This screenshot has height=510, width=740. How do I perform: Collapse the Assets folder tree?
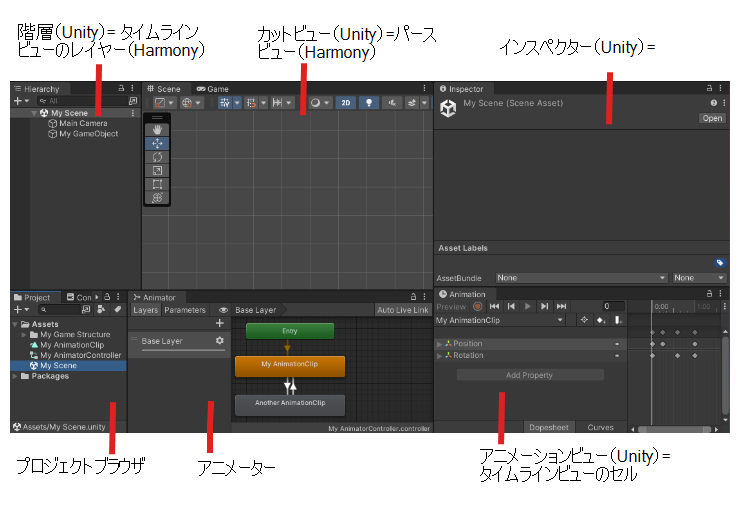(x=15, y=324)
